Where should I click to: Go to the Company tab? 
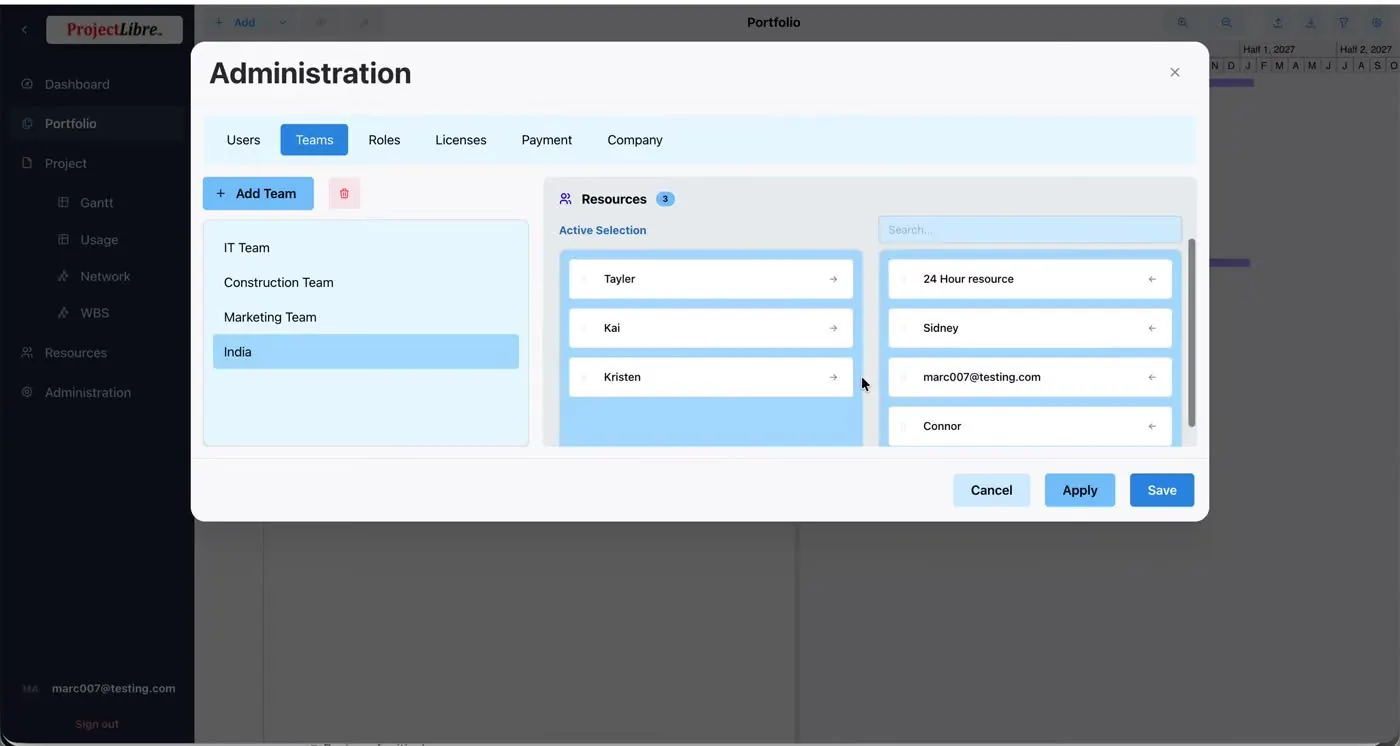(635, 140)
